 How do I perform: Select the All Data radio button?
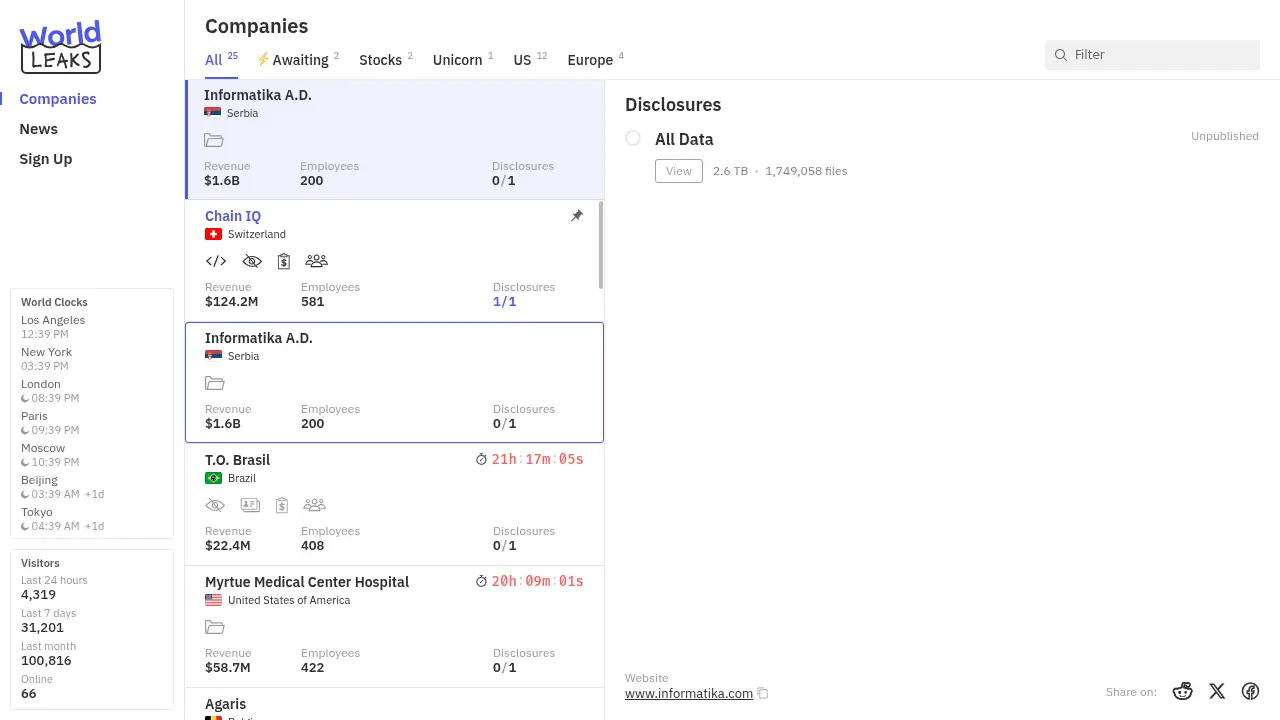(x=633, y=138)
